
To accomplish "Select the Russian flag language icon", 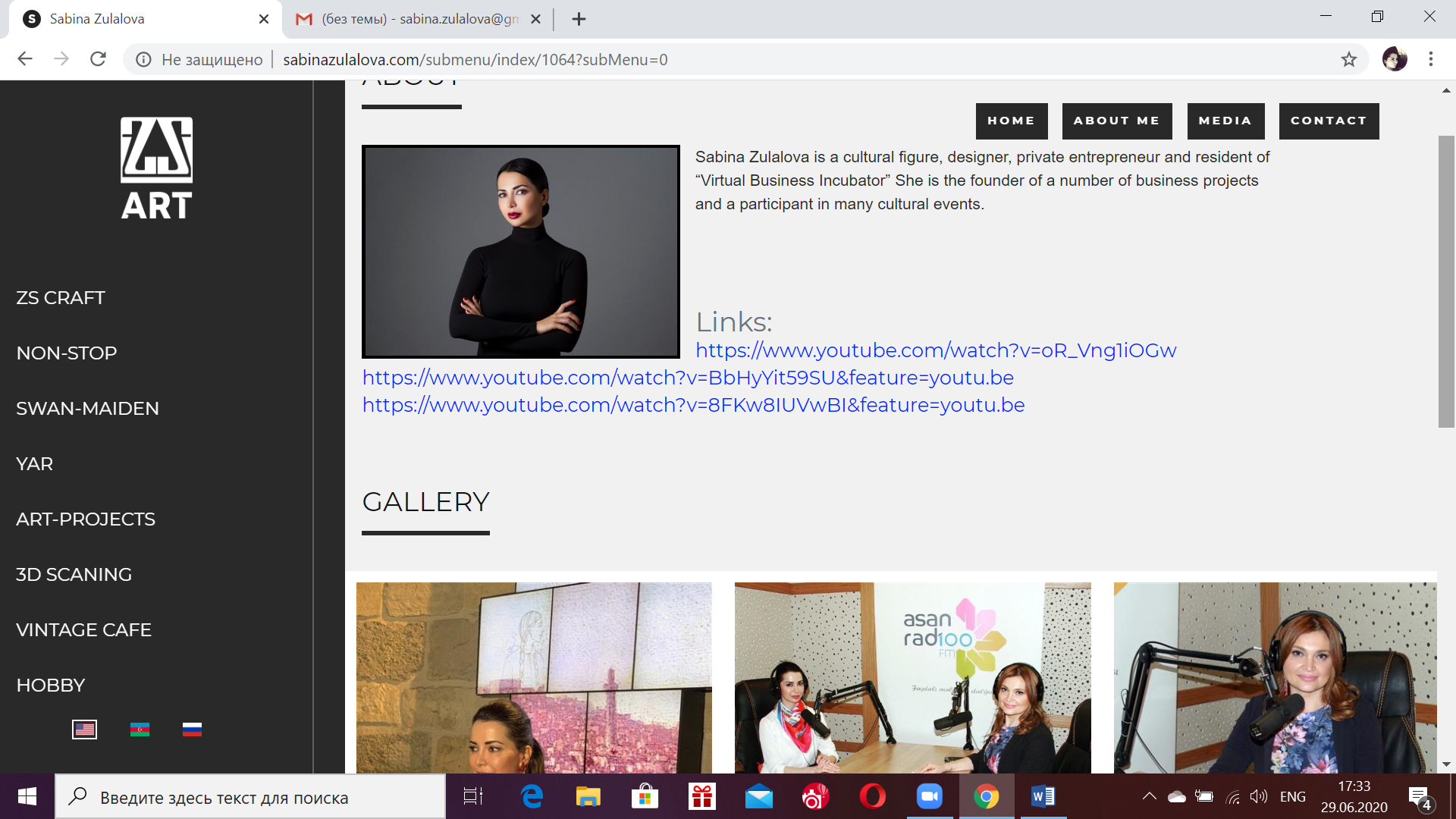I will tap(192, 730).
